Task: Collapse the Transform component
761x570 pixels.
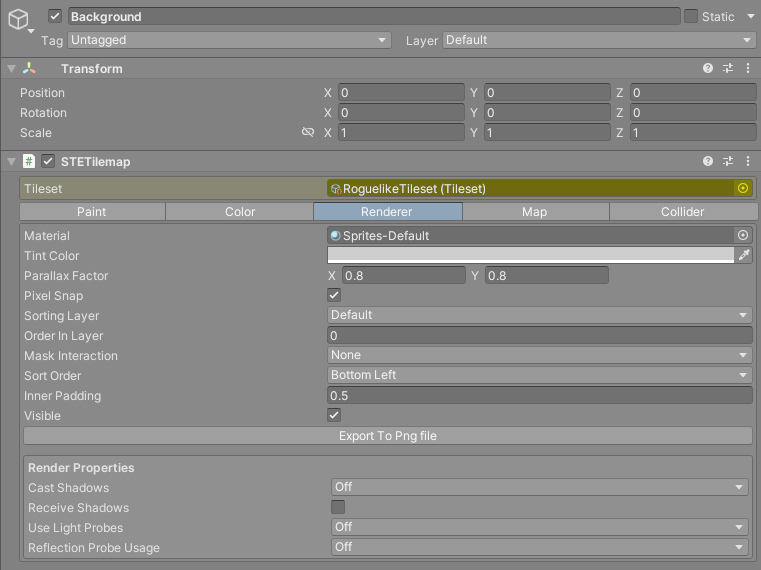Action: [x=12, y=69]
